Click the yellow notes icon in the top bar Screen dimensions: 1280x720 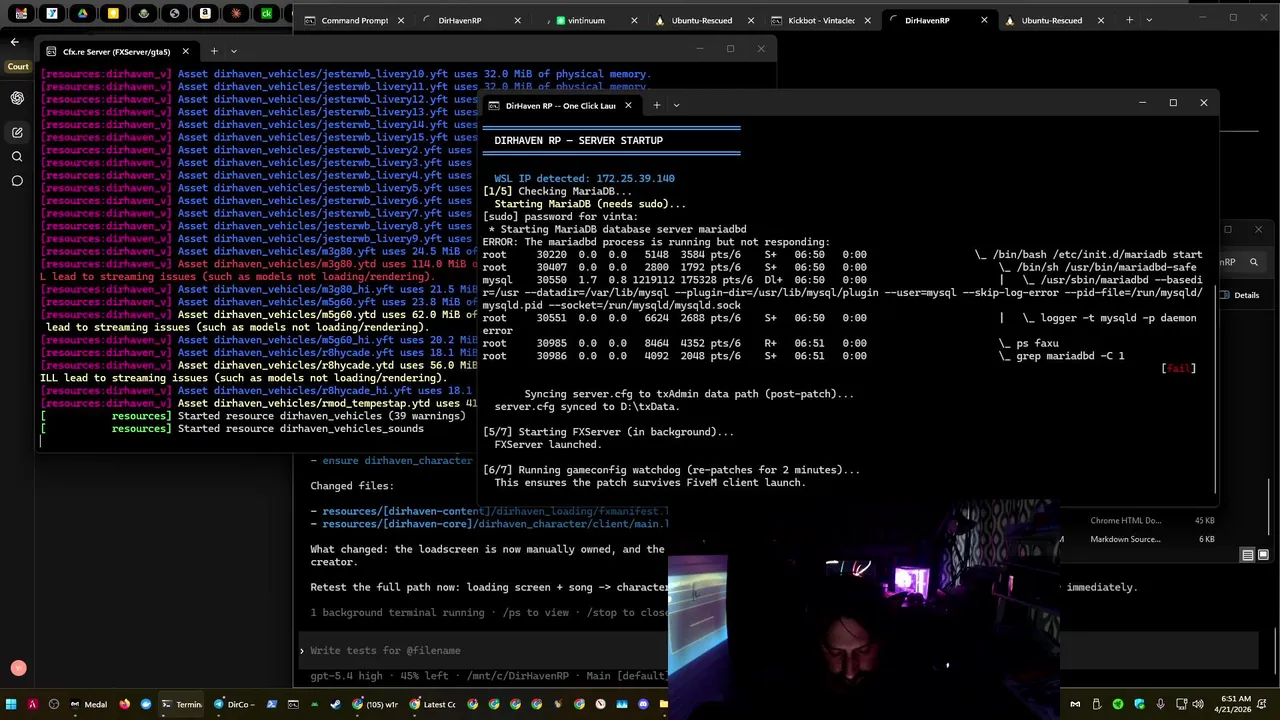[x=113, y=14]
